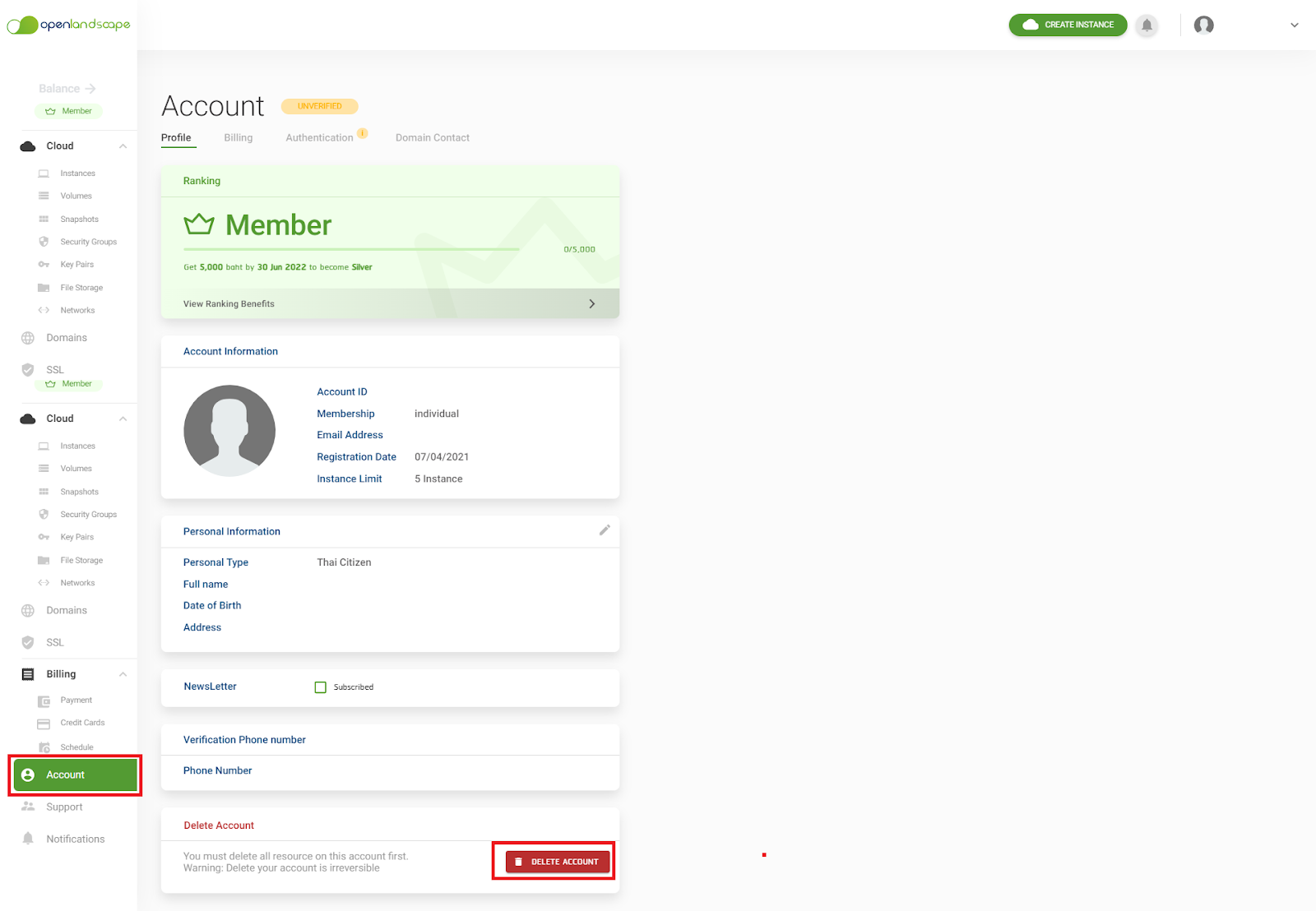1316x911 pixels.
Task: Click the Delete Account button
Action: pos(558,862)
